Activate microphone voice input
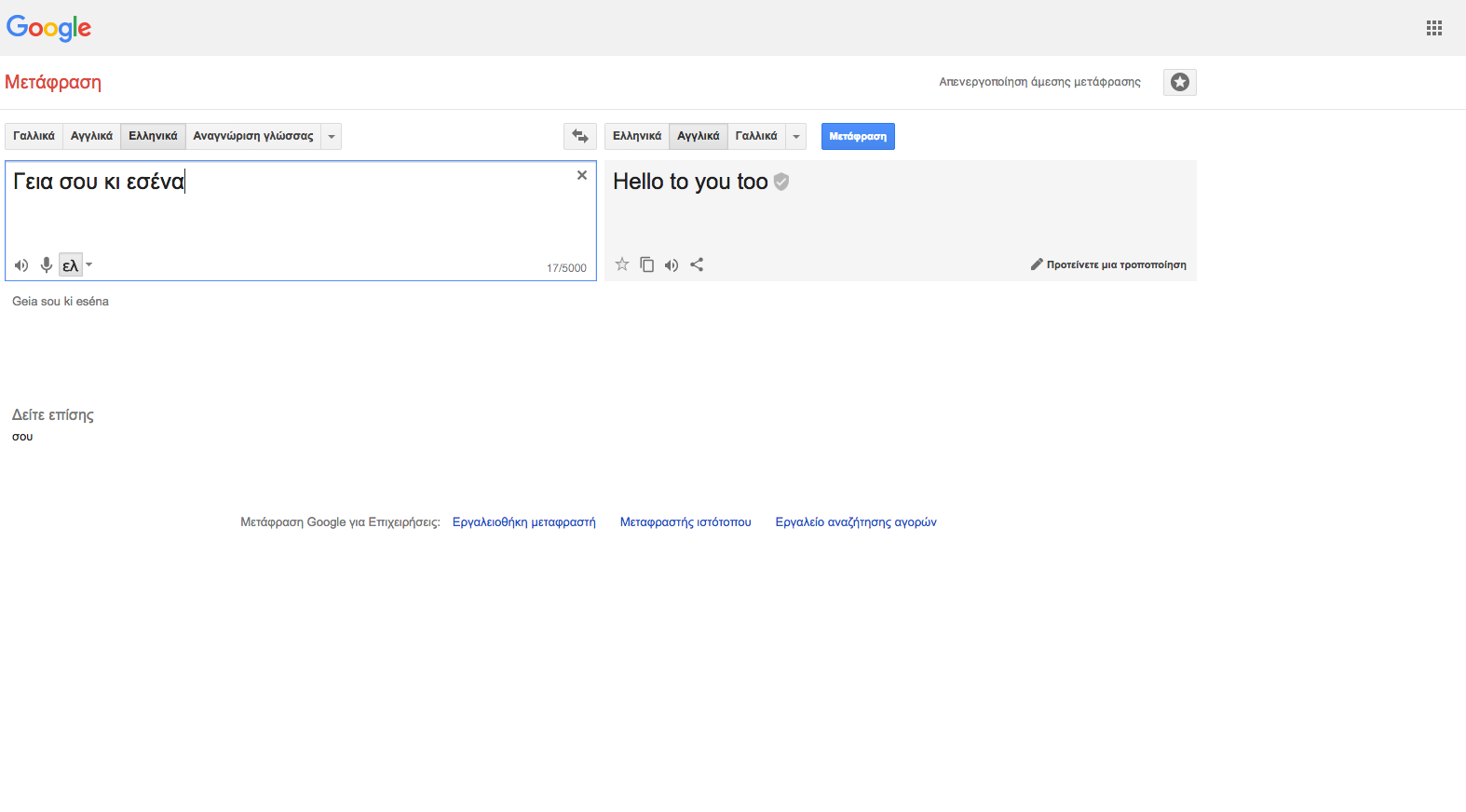The image size is (1466, 812). point(46,265)
